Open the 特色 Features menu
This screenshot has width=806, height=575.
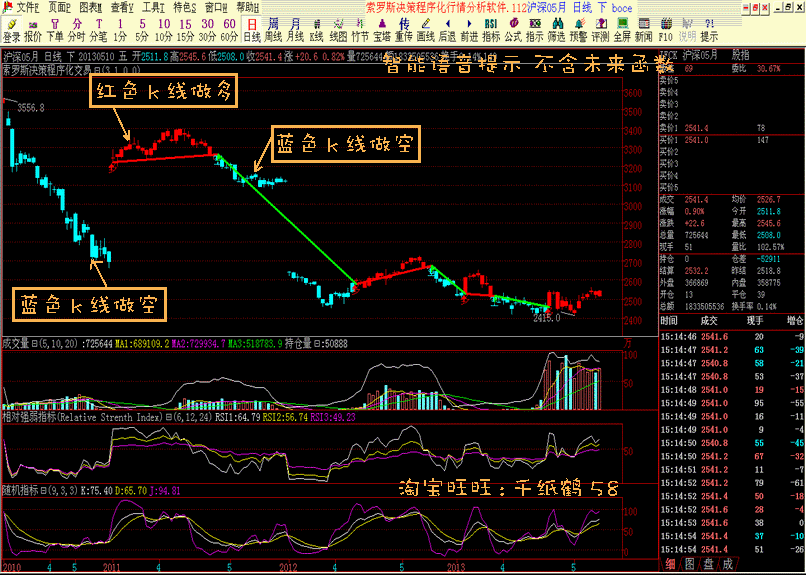(185, 7)
